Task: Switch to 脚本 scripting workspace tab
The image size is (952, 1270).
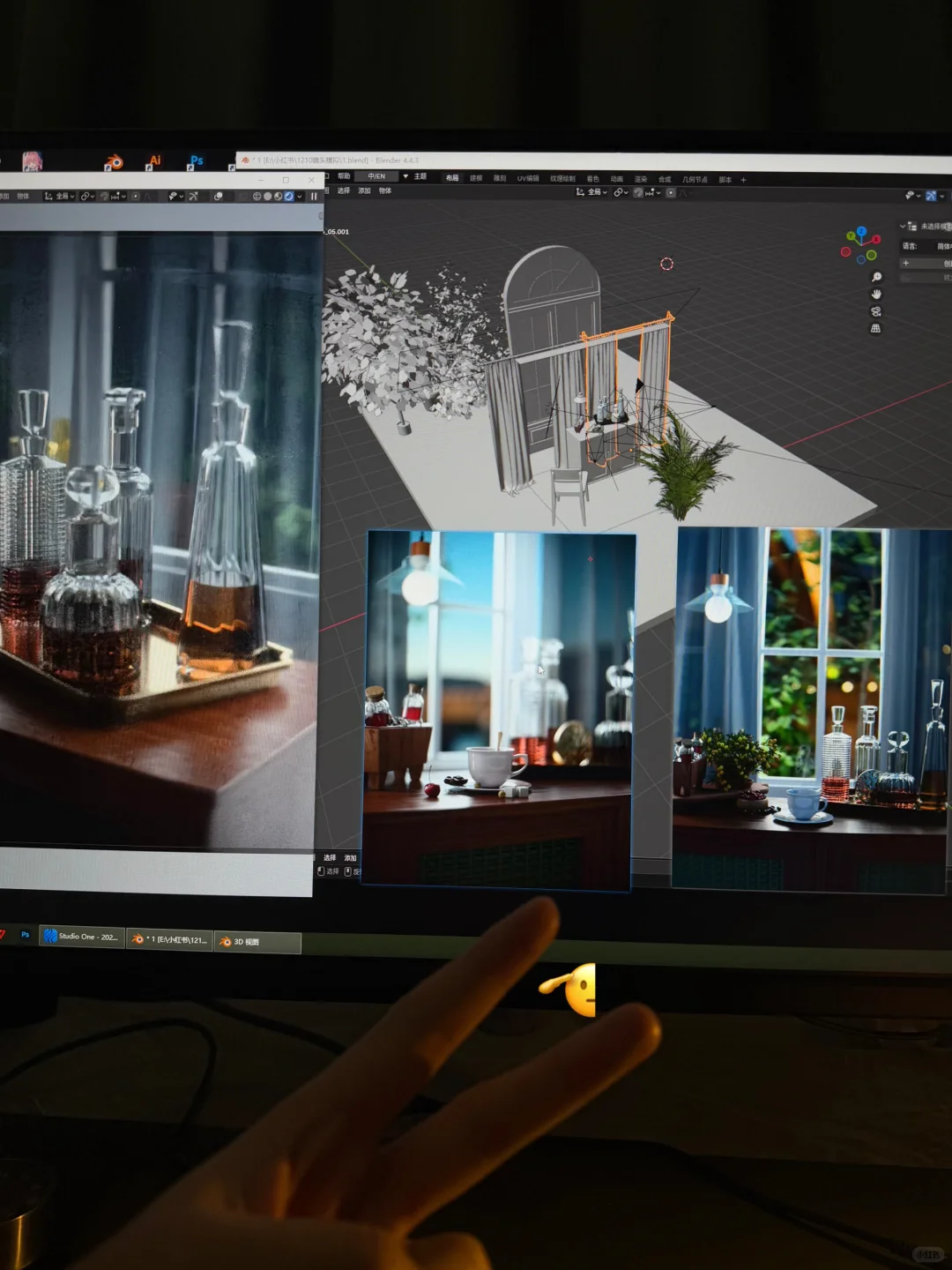Action: pos(725,178)
